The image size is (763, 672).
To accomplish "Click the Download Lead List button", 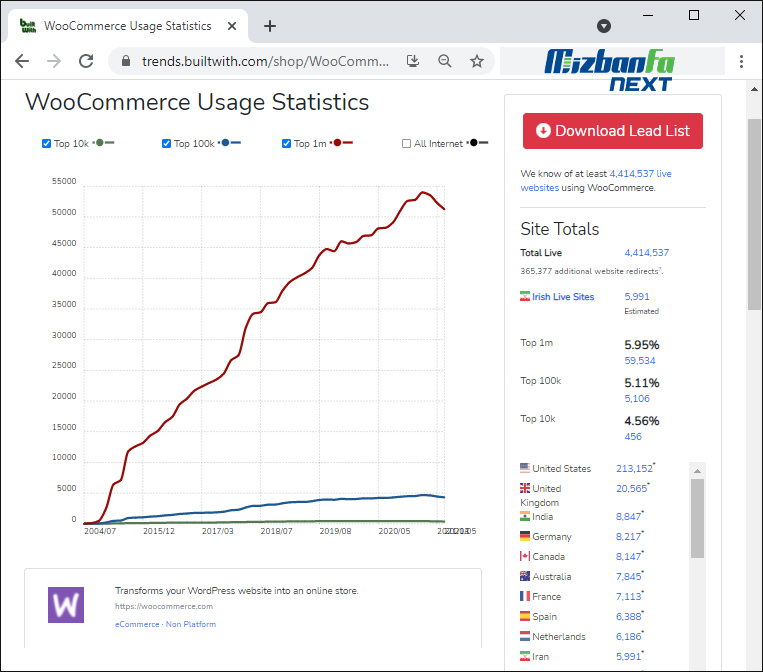I will [613, 131].
